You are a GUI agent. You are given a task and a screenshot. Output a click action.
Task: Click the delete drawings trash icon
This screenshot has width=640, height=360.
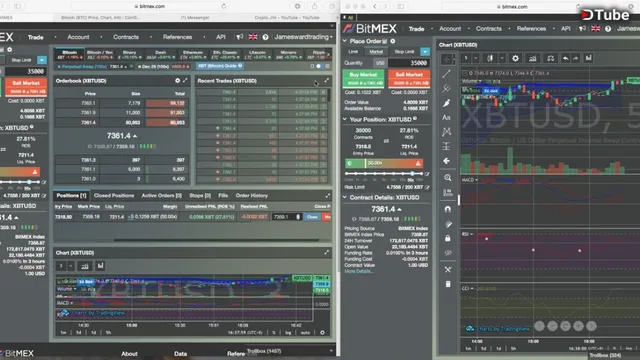click(448, 284)
